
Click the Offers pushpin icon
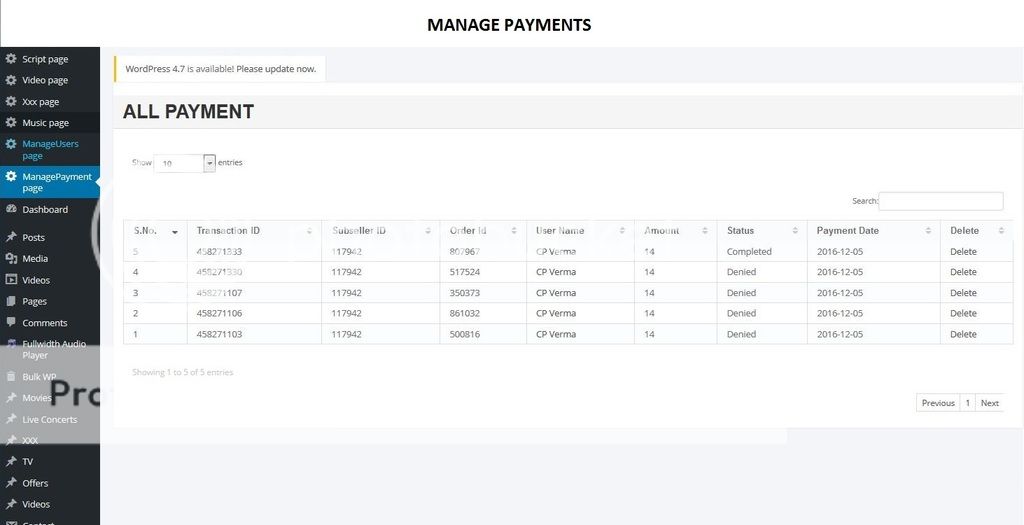(10, 483)
